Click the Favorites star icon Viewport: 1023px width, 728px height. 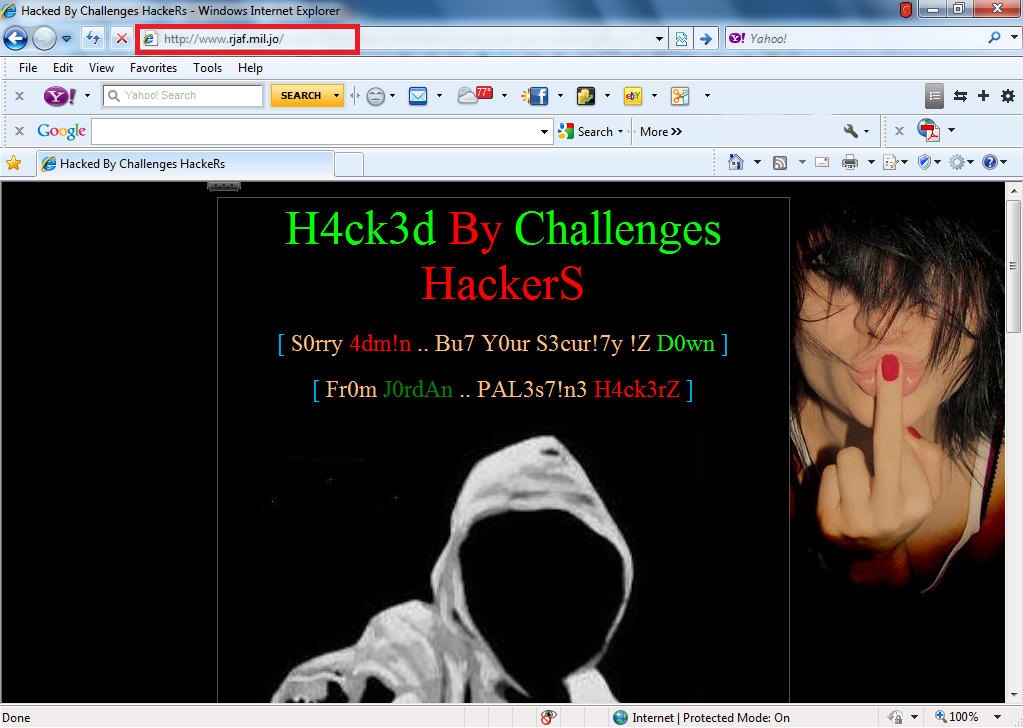click(x=14, y=163)
